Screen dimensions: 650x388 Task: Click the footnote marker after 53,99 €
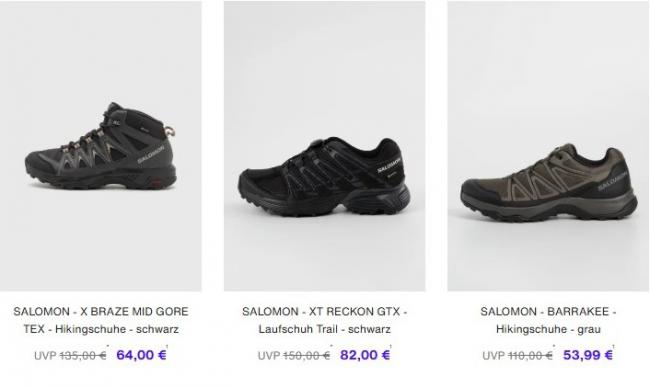tap(614, 346)
